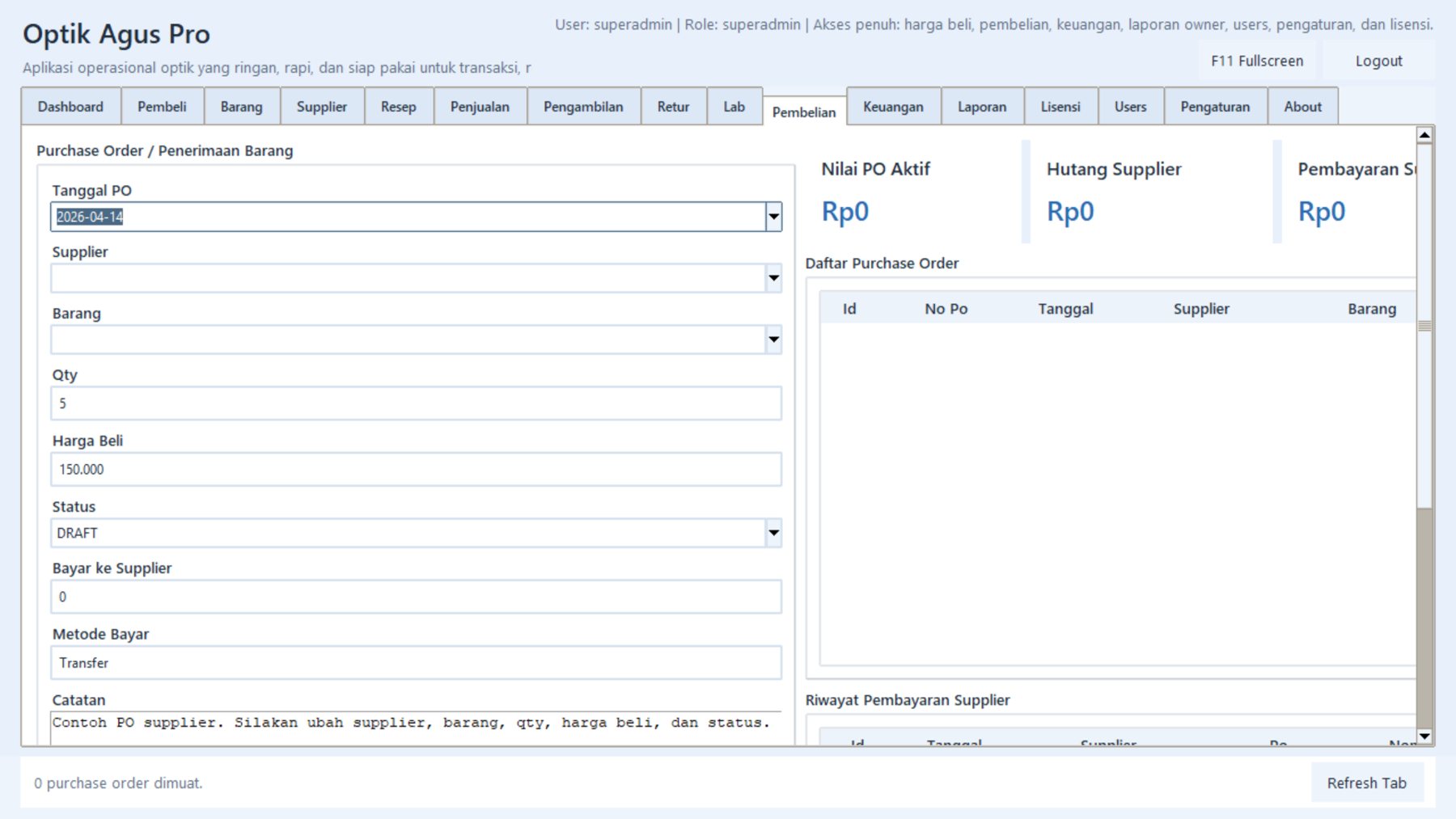Screen dimensions: 1456x819
Task: Click the scroll up arrow of panel scrollbar
Action: pyautogui.click(x=1424, y=135)
